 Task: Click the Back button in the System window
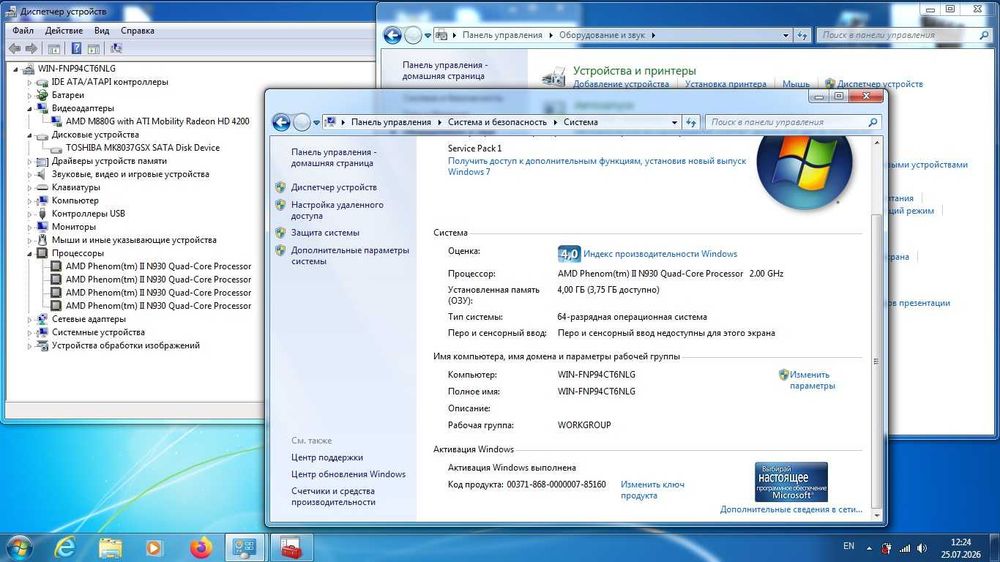tap(281, 122)
